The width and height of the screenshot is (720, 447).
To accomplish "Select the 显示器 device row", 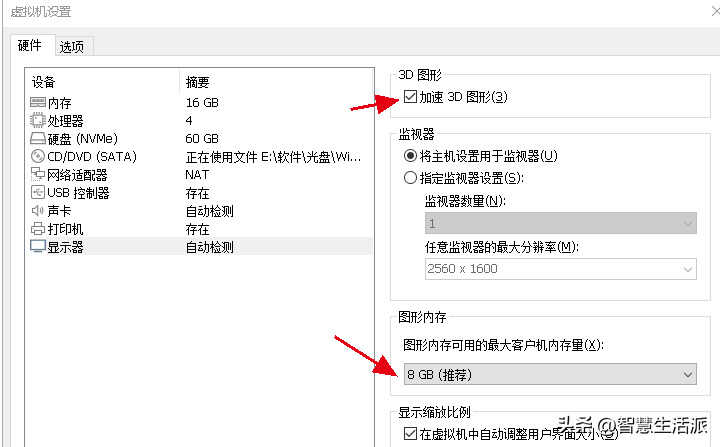I will (x=200, y=247).
